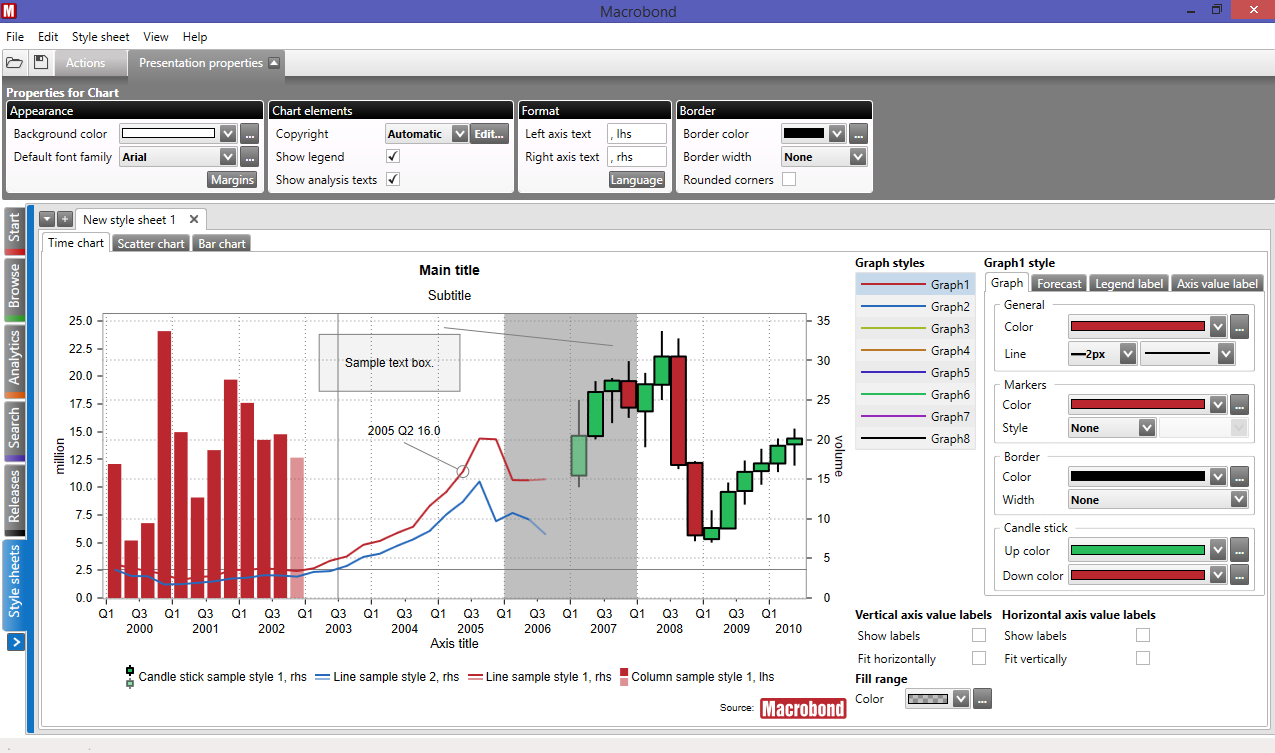The image size is (1275, 753).
Task: Click the Edit... copyright button
Action: click(489, 134)
